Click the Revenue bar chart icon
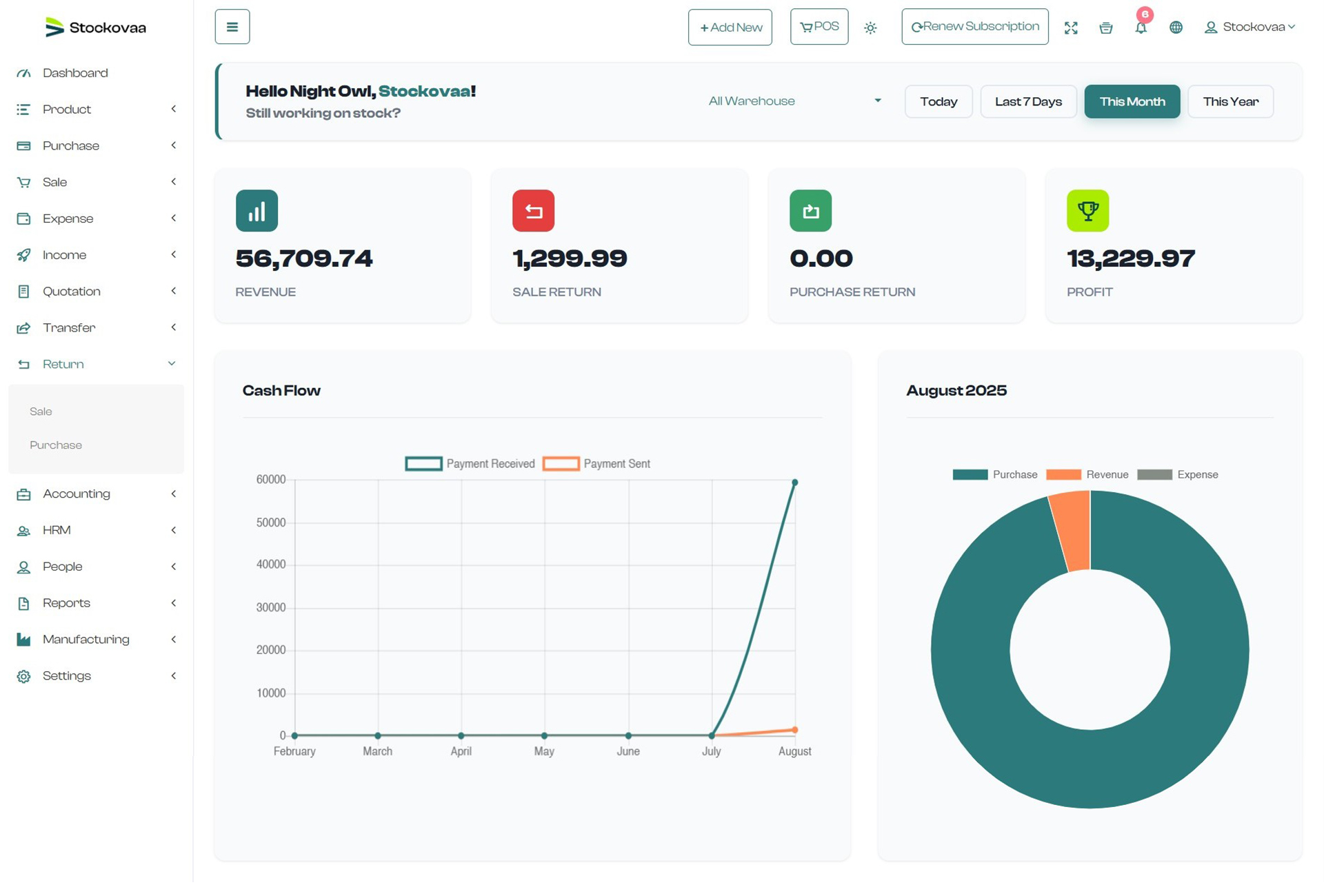This screenshot has height=896, width=1324. (257, 211)
